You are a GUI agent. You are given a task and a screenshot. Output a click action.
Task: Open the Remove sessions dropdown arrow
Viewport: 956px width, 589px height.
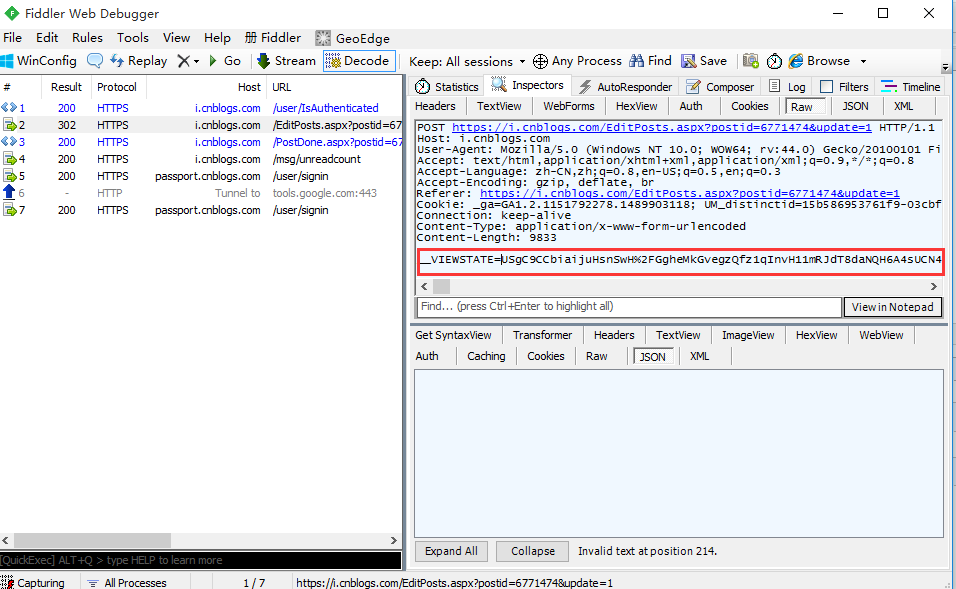pos(196,60)
